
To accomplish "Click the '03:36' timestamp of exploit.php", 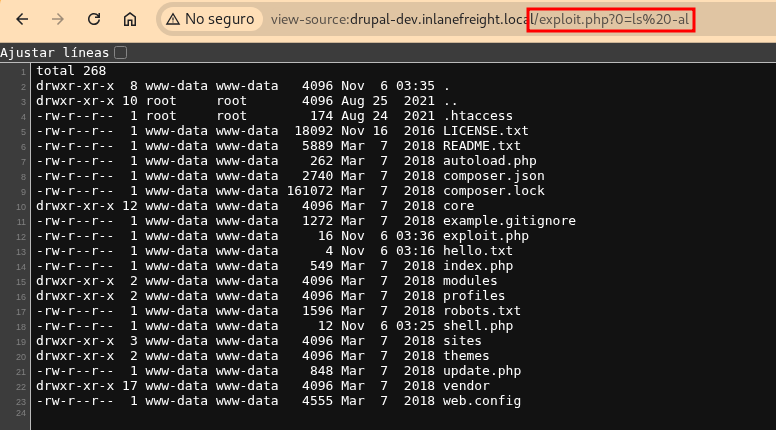I will [x=415, y=236].
